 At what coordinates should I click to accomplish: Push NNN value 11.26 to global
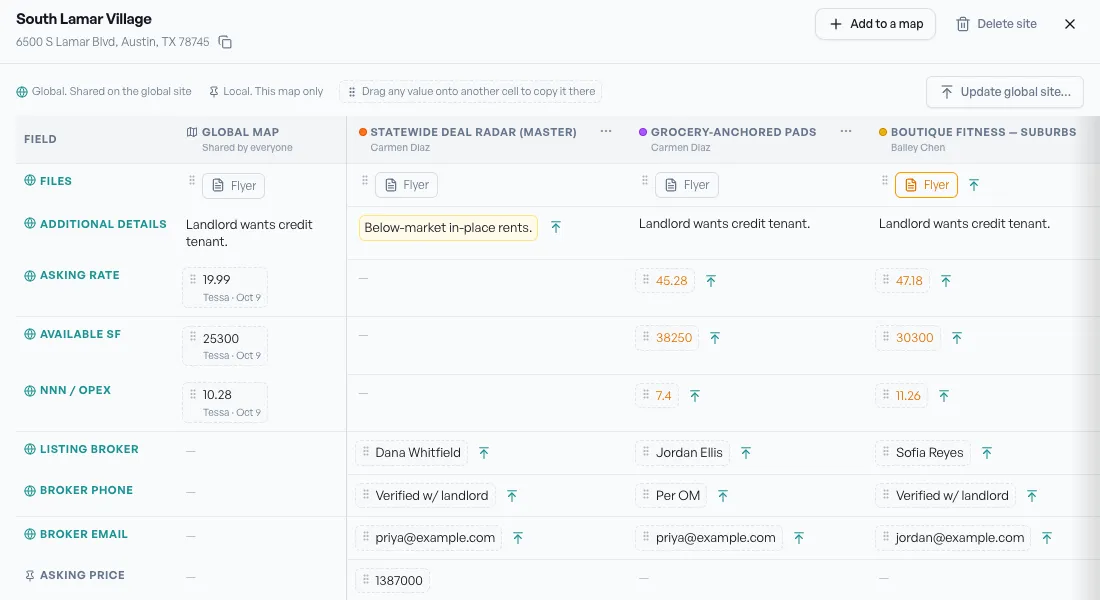click(944, 396)
